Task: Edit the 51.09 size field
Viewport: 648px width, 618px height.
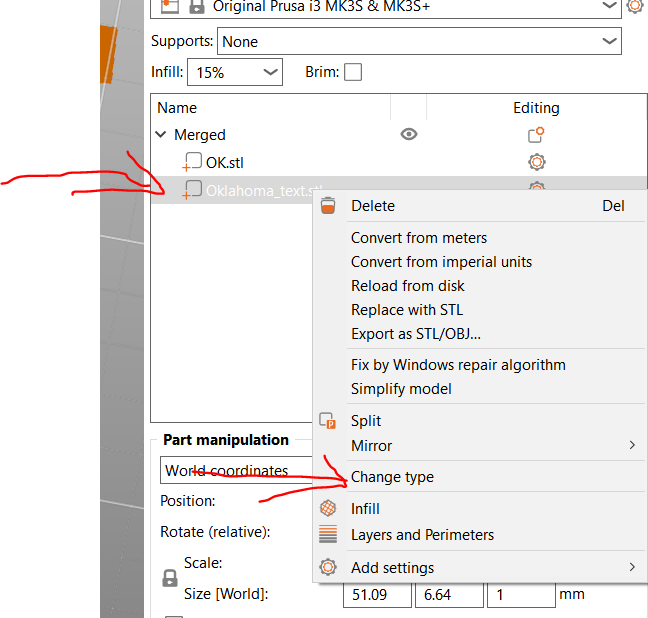Action: pos(377,595)
